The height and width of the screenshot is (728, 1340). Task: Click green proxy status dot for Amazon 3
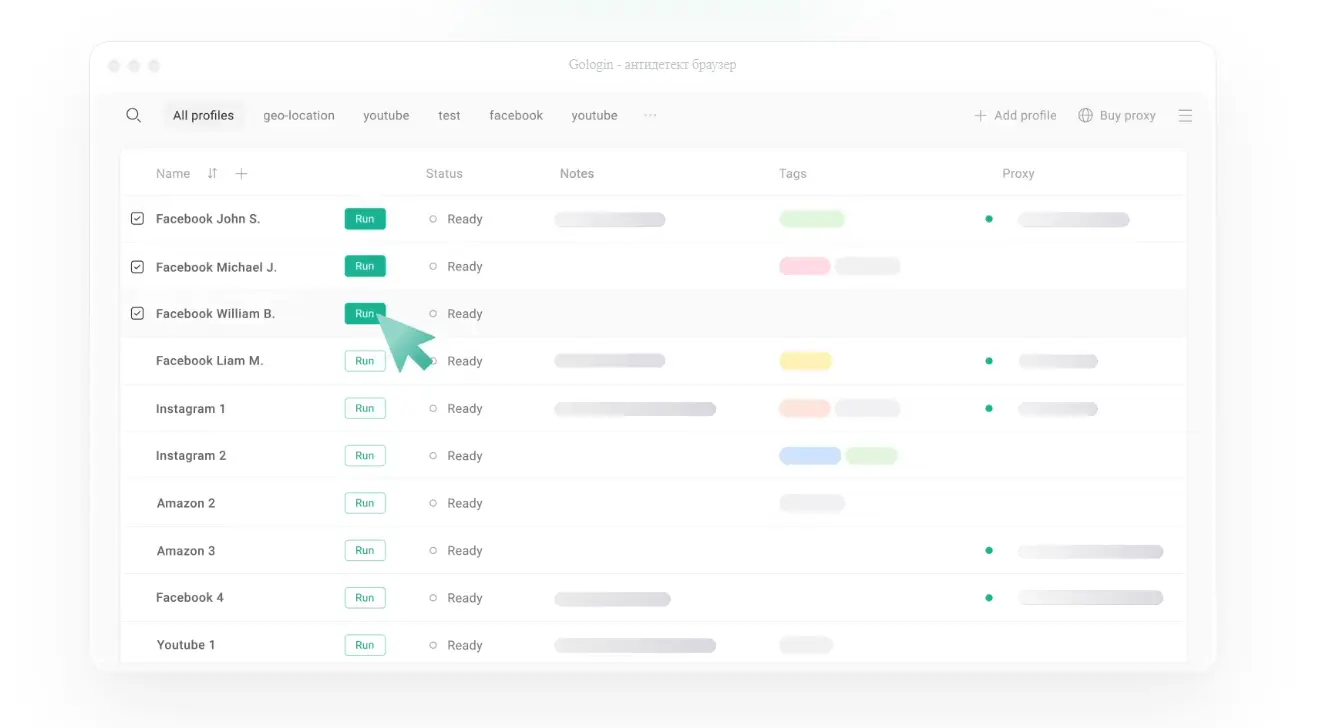click(x=989, y=550)
